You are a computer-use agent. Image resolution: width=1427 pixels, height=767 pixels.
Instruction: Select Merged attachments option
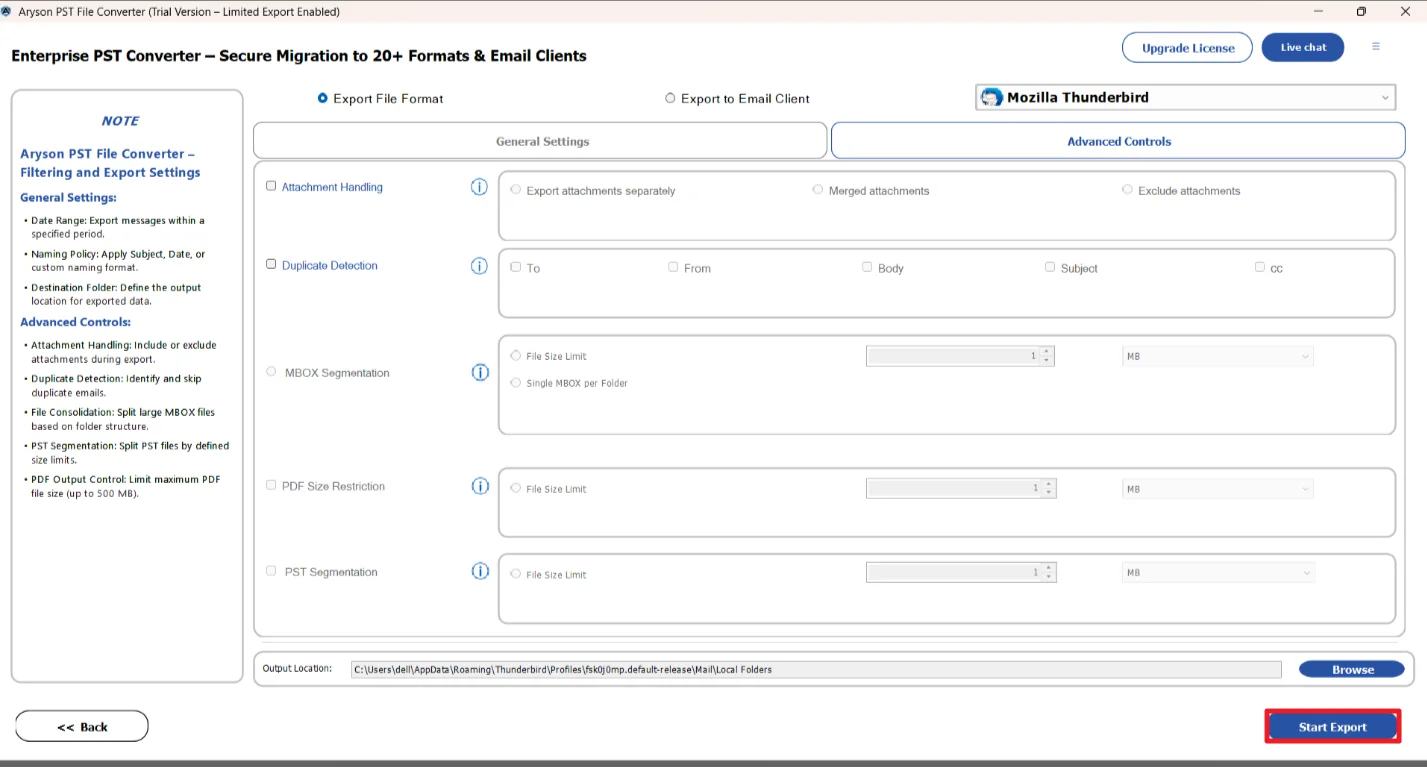(818, 189)
